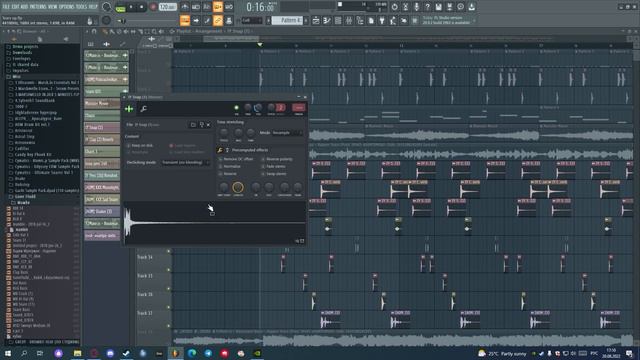
Task: Open the Browser view icon
Action: (360, 20)
